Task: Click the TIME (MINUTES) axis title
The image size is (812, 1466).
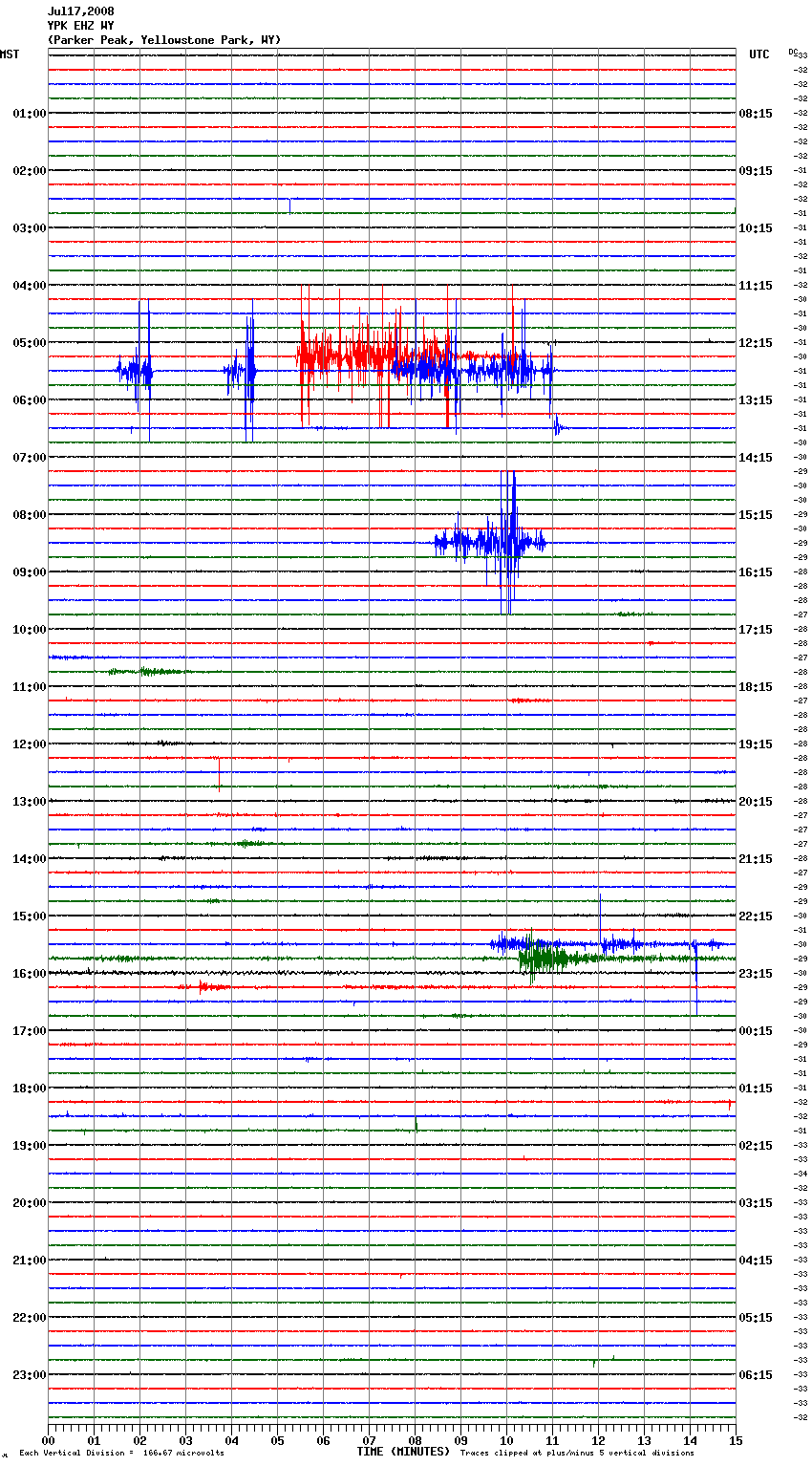Action: tap(403, 1452)
